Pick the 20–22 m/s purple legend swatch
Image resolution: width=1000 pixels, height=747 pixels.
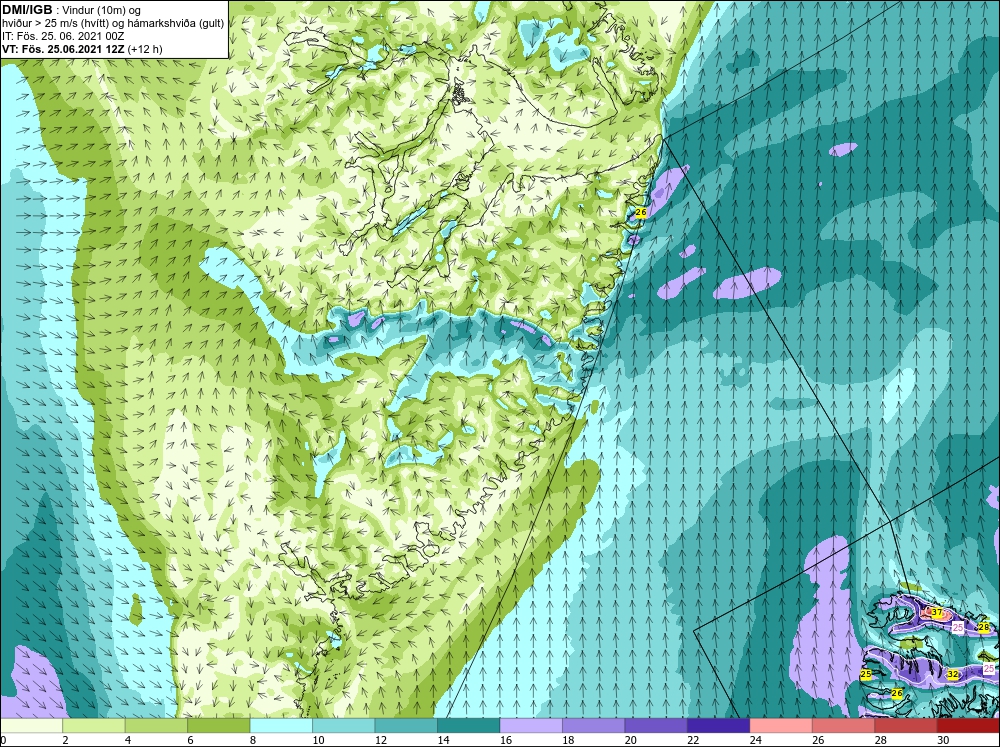pyautogui.click(x=656, y=725)
